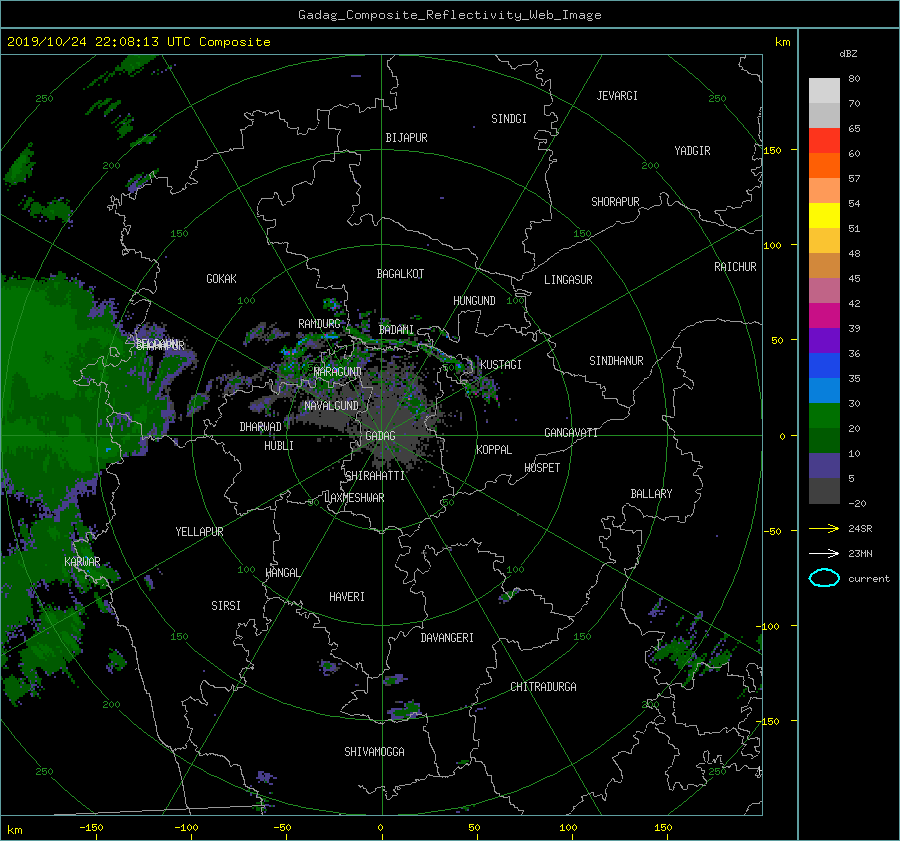Click the SINDGI city label
Viewport: 900px width, 841px height.
pyautogui.click(x=509, y=119)
